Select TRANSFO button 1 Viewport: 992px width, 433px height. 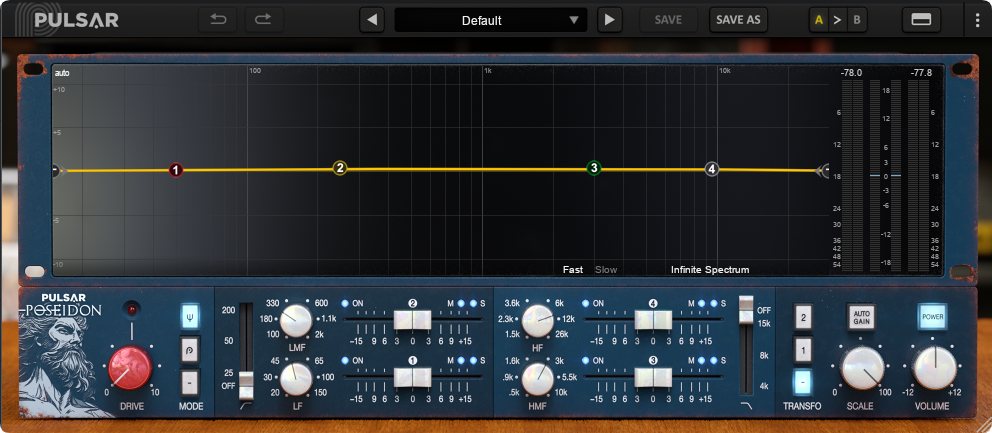(x=803, y=350)
